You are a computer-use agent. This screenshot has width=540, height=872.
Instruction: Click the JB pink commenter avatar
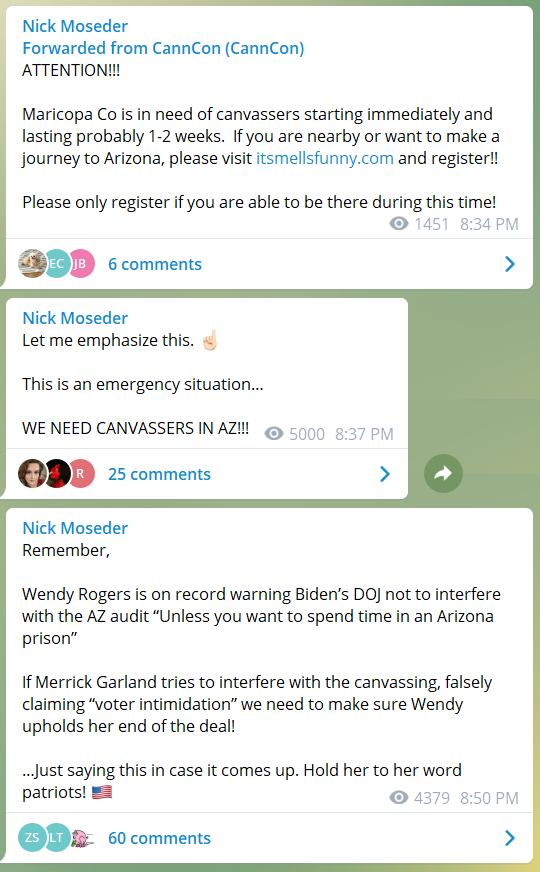coord(81,264)
